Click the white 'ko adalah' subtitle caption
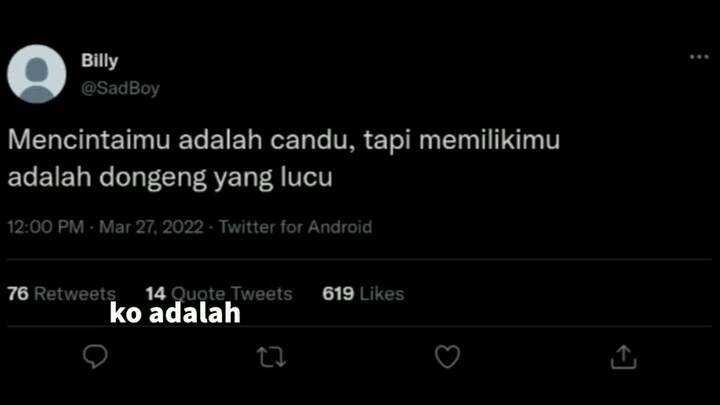 point(175,313)
